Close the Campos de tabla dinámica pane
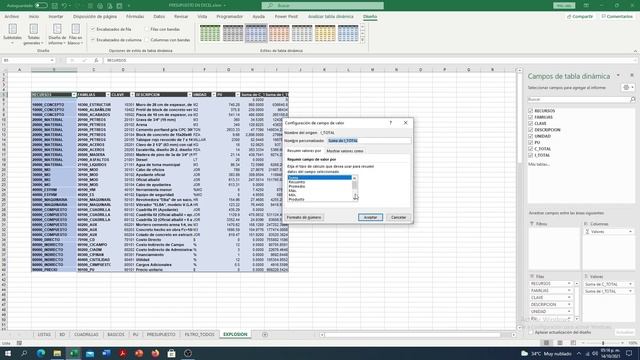640x360 pixels. pyautogui.click(x=632, y=76)
